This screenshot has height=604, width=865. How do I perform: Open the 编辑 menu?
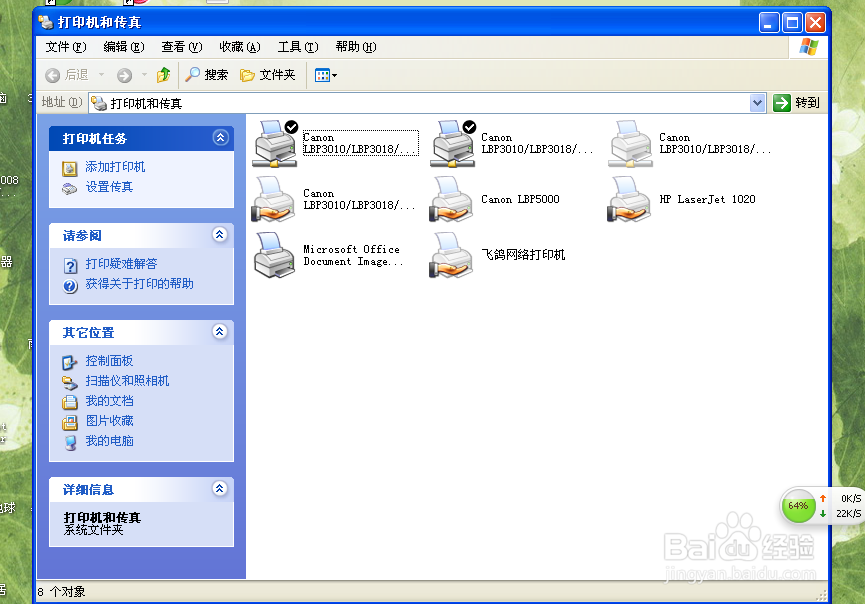point(124,47)
